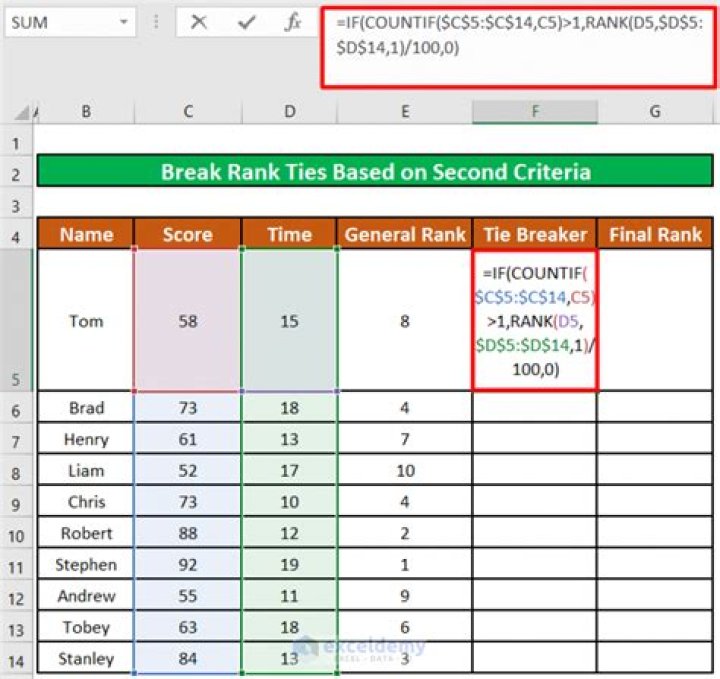720x679 pixels.
Task: Click into the formula bar text
Action: point(518,47)
